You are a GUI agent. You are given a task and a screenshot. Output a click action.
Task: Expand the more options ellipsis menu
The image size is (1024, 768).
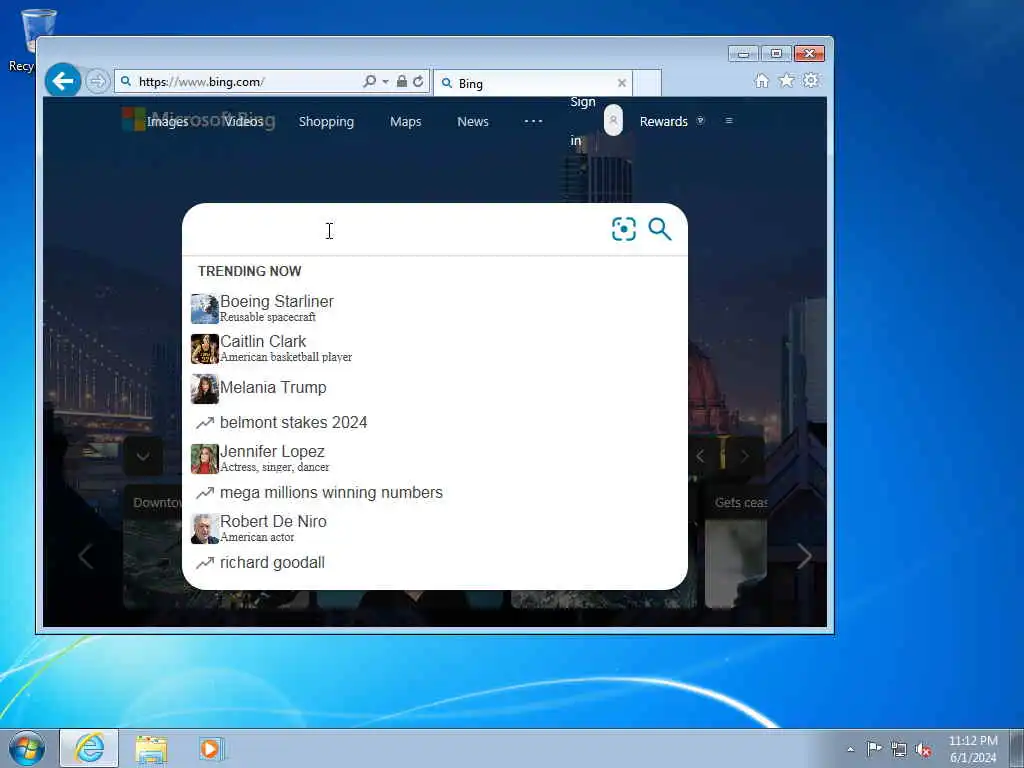click(533, 121)
